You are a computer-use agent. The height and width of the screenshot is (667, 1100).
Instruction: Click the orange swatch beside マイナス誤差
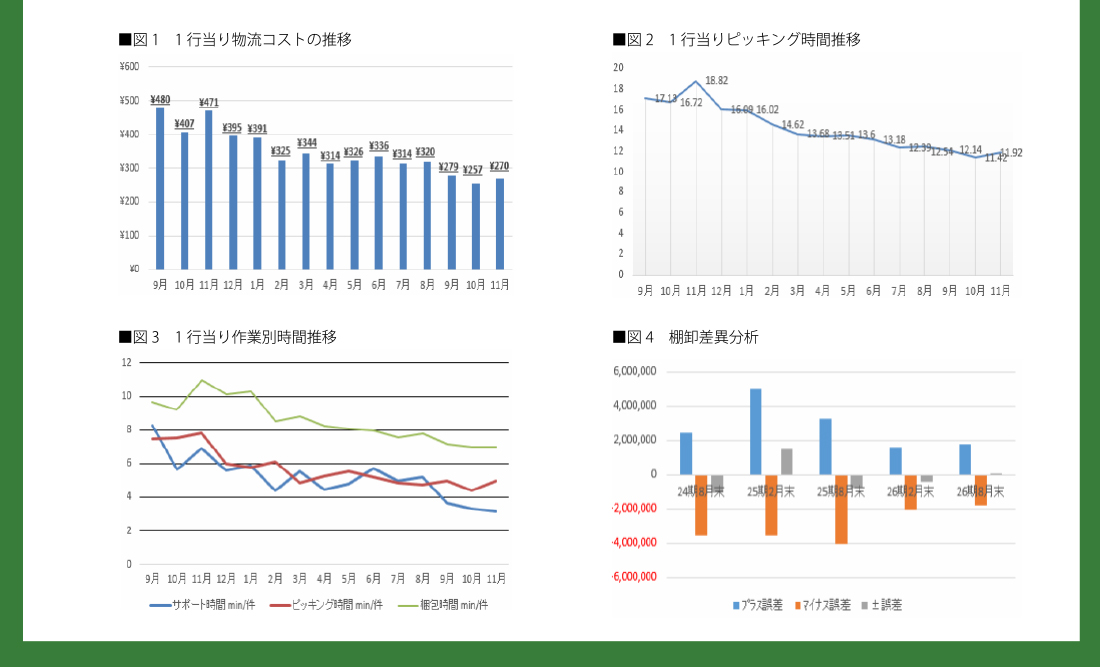pos(798,605)
